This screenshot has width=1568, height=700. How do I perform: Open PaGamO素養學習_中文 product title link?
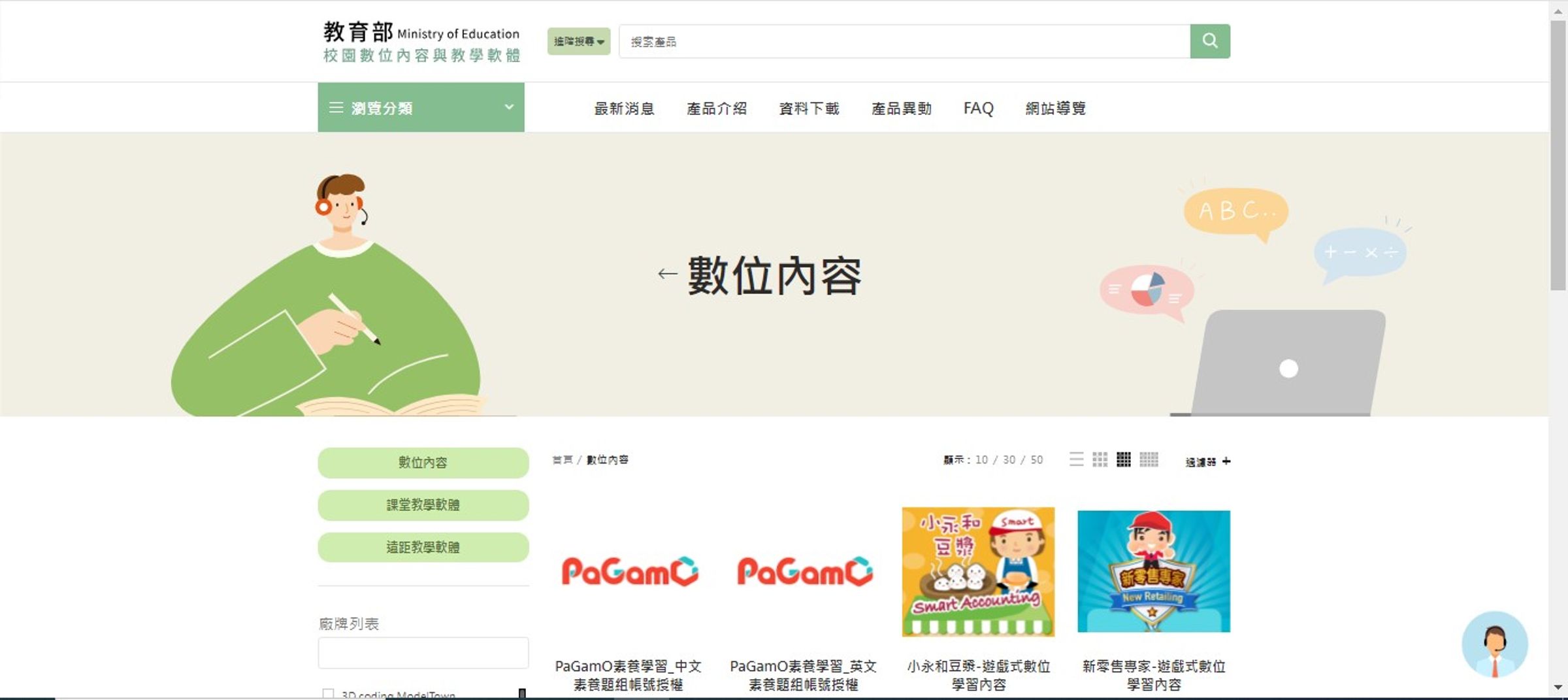coord(629,675)
